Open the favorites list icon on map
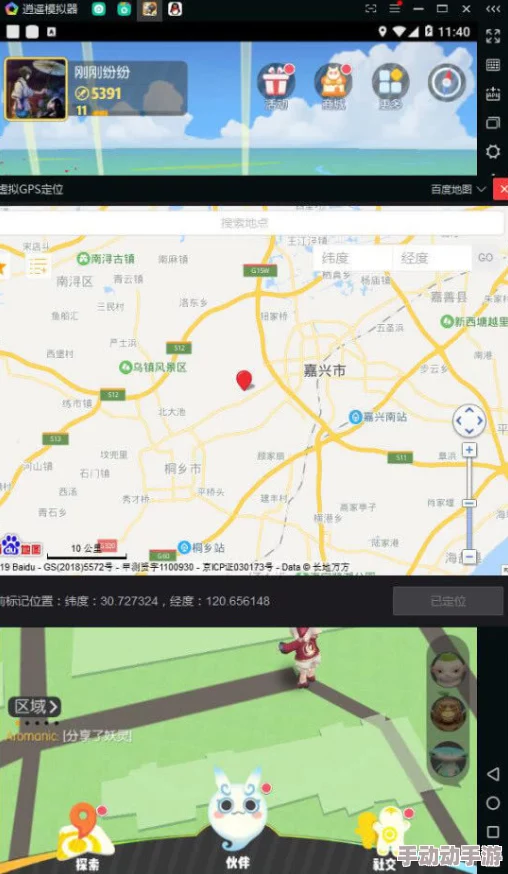 pyautogui.click(x=38, y=266)
